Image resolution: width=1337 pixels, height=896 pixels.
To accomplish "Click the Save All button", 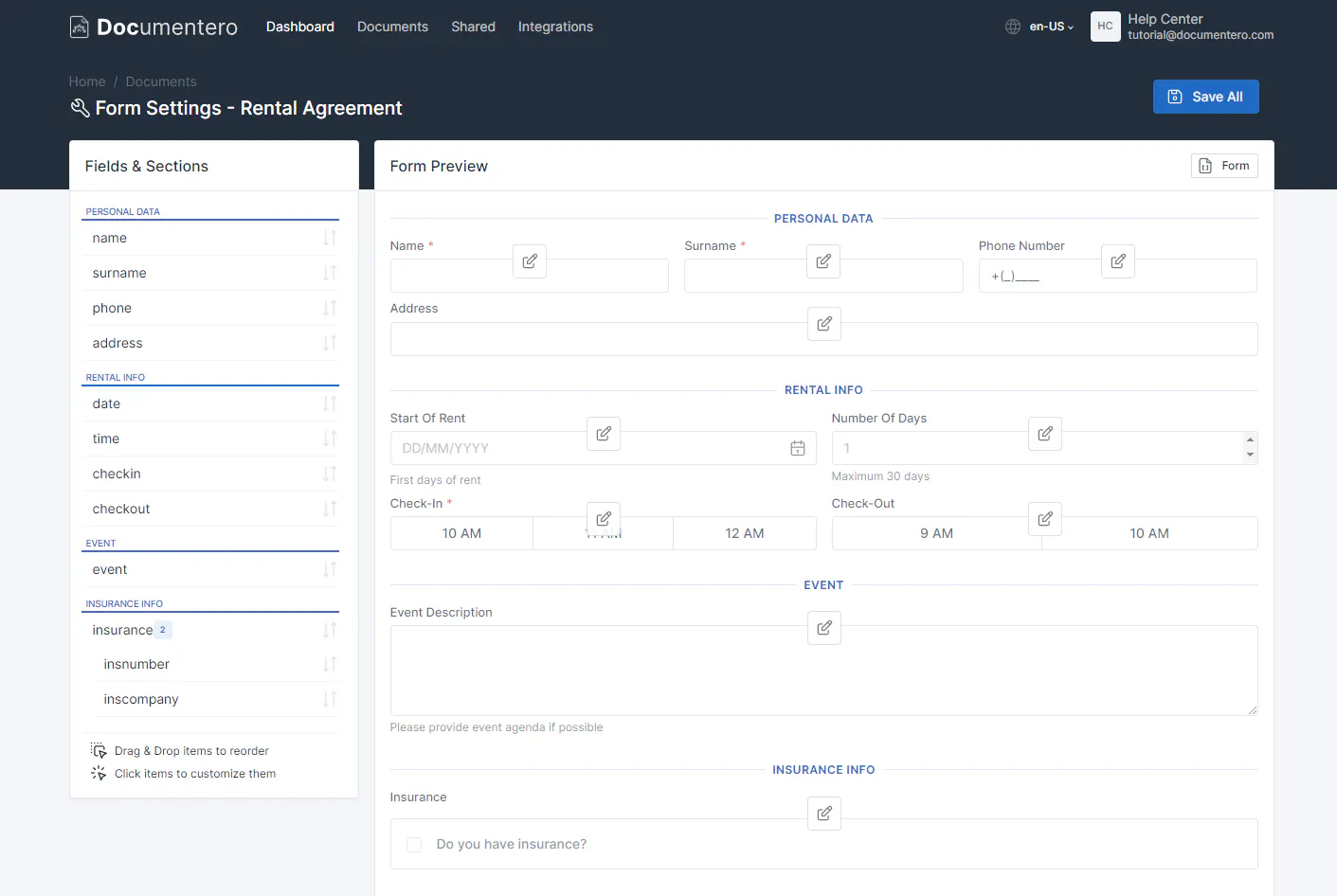I will (1205, 97).
